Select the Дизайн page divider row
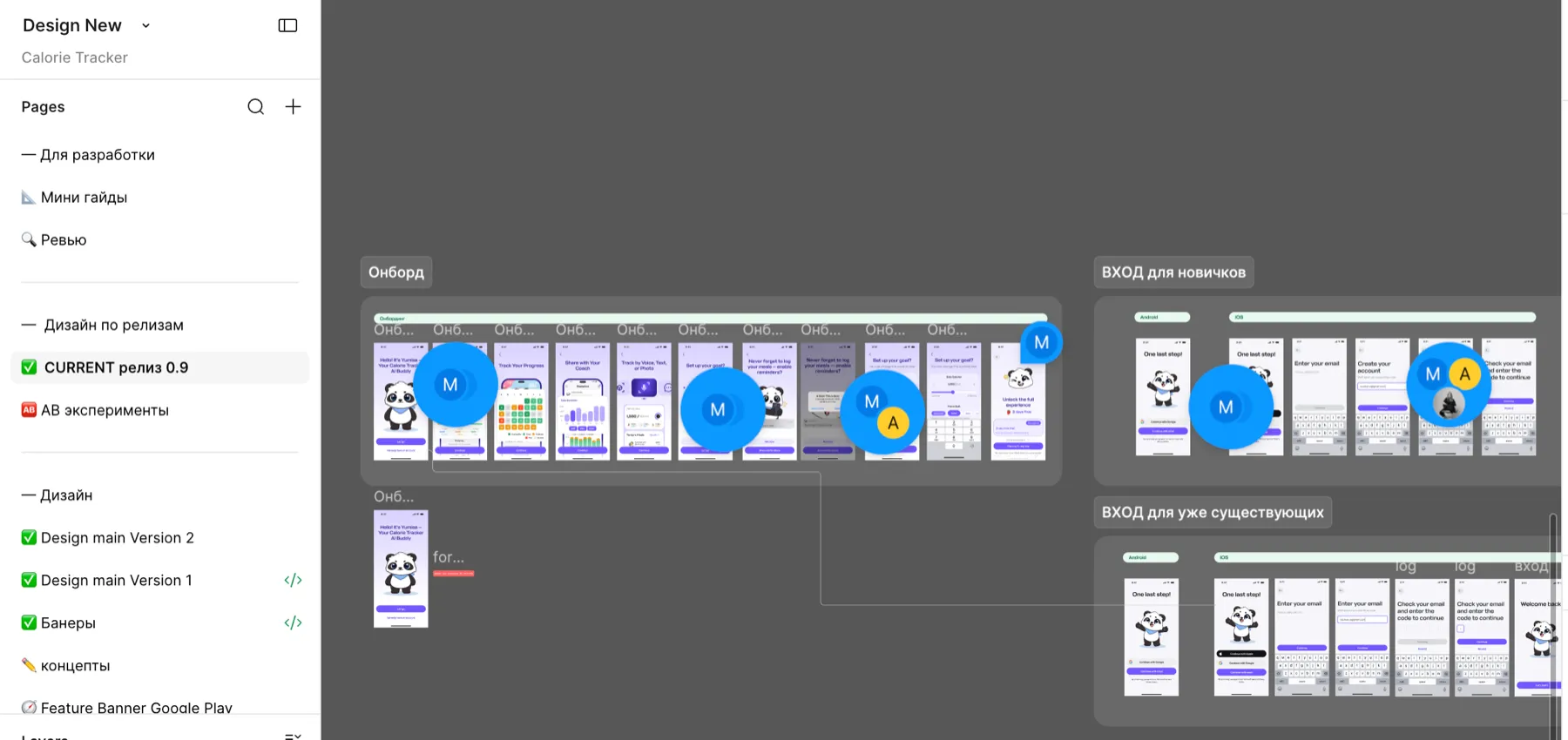The height and width of the screenshot is (740, 1568). coord(160,494)
